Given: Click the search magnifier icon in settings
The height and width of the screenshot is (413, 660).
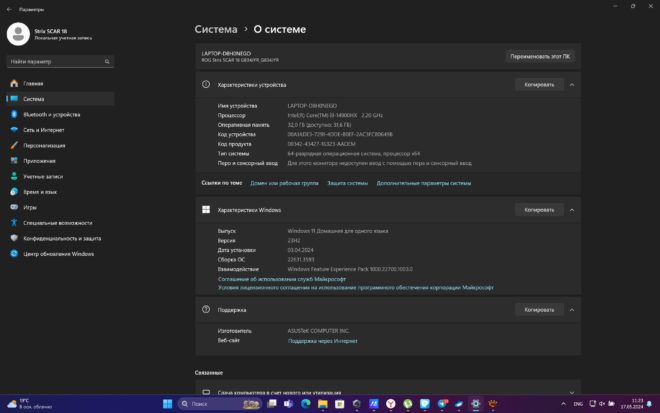Looking at the screenshot, I should 107,61.
